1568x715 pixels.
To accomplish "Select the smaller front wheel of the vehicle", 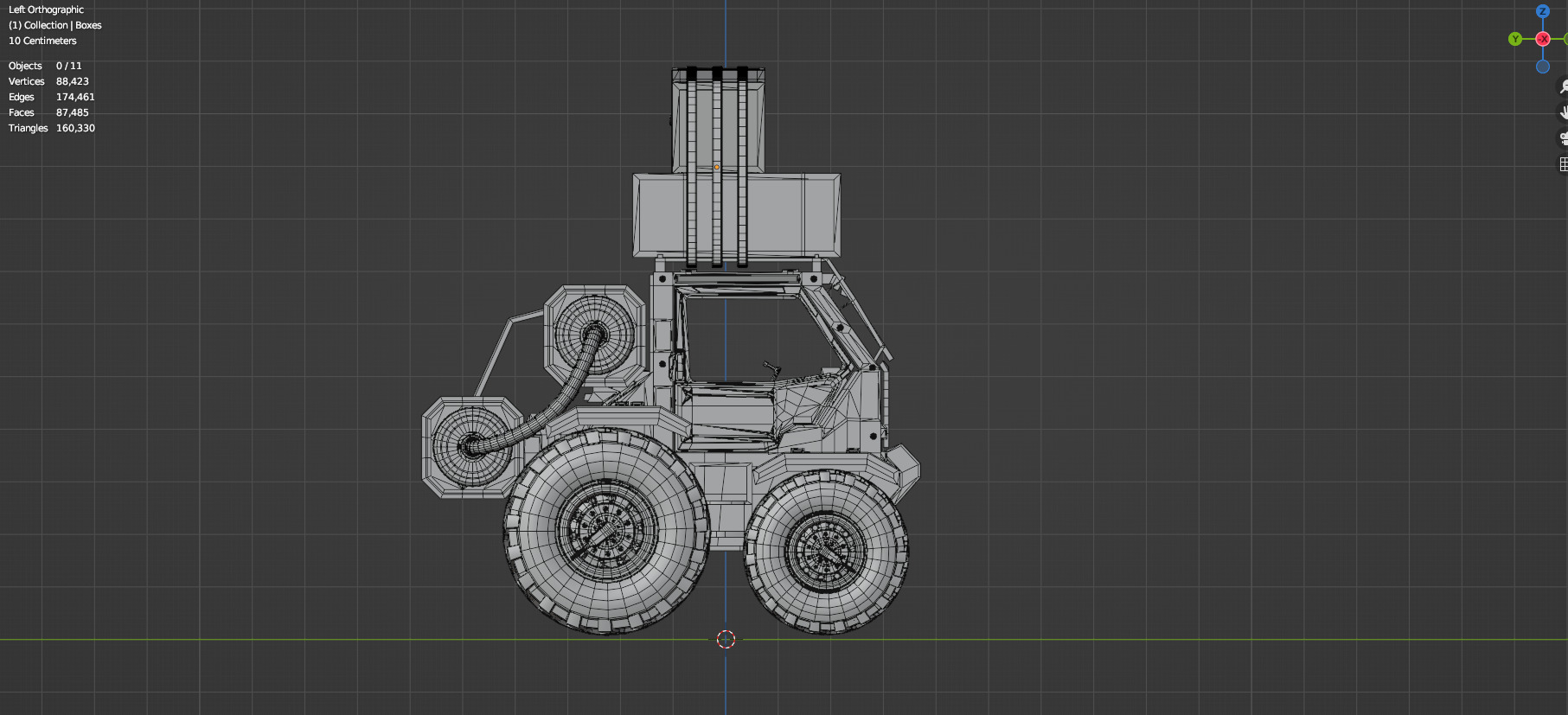I will [x=826, y=552].
